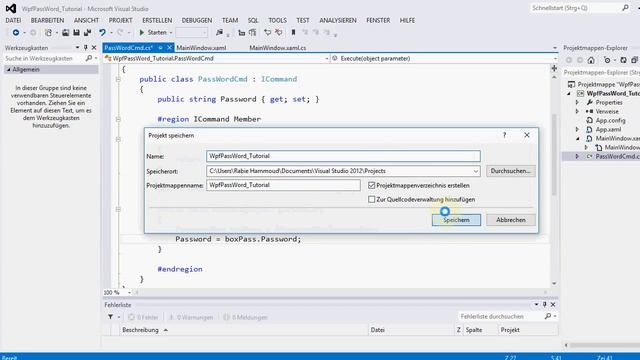Open dropdown arrow next to Starten
This screenshot has height=360, width=640.
[171, 33]
